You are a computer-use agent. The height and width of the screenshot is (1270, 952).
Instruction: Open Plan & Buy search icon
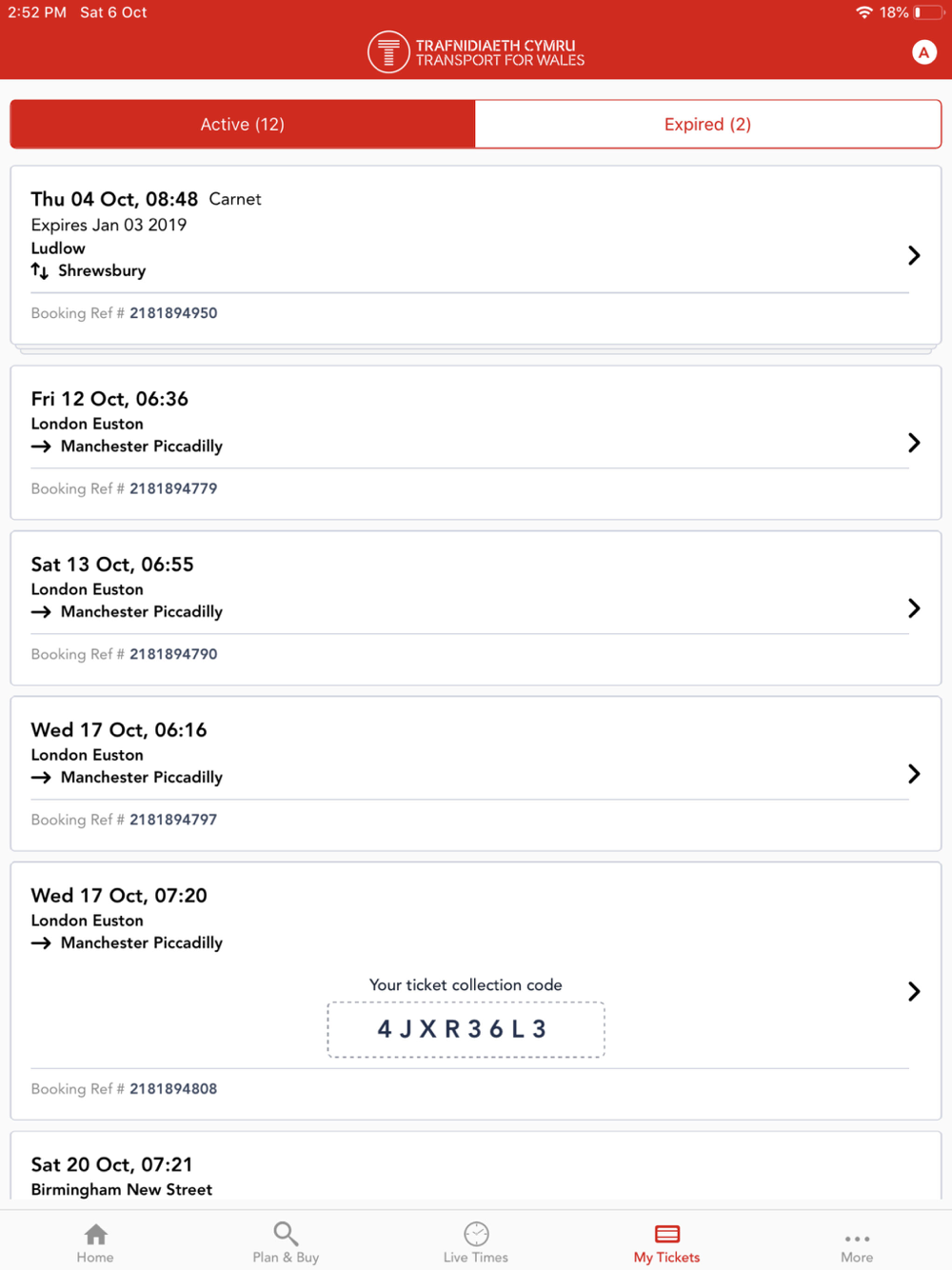click(286, 1234)
